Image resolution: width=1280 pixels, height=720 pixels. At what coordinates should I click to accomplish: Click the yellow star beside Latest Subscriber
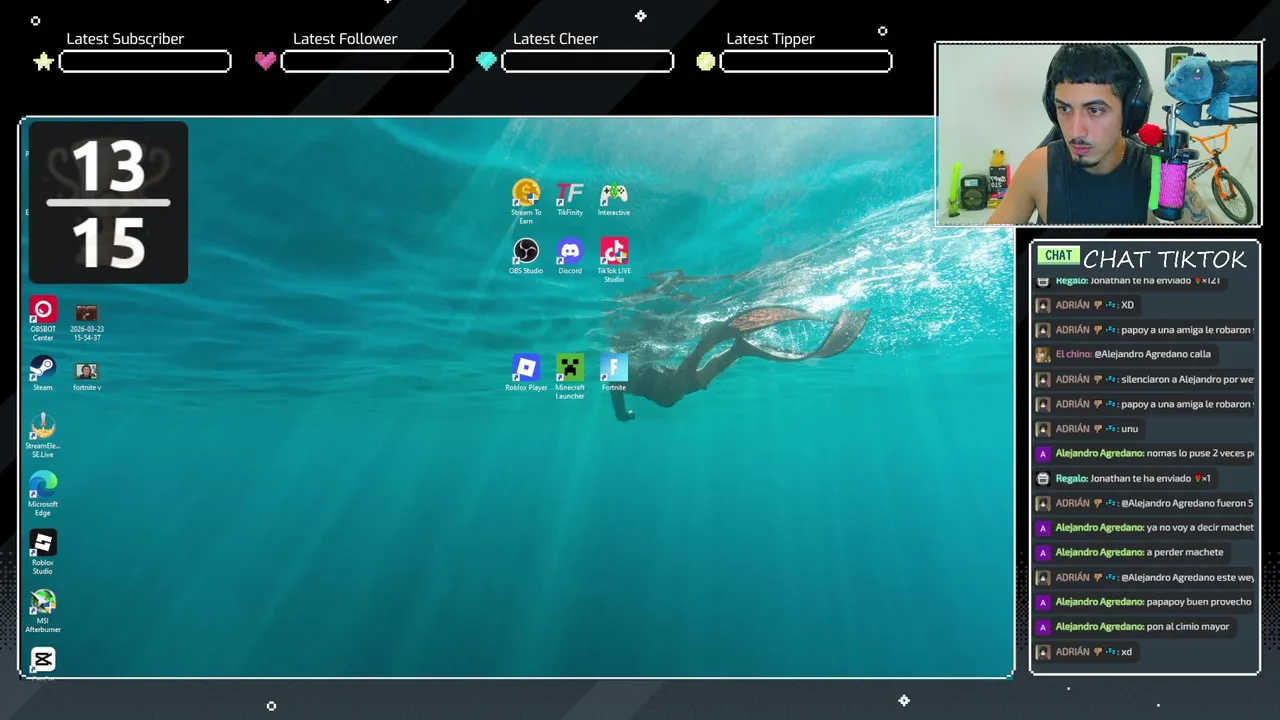pyautogui.click(x=43, y=62)
